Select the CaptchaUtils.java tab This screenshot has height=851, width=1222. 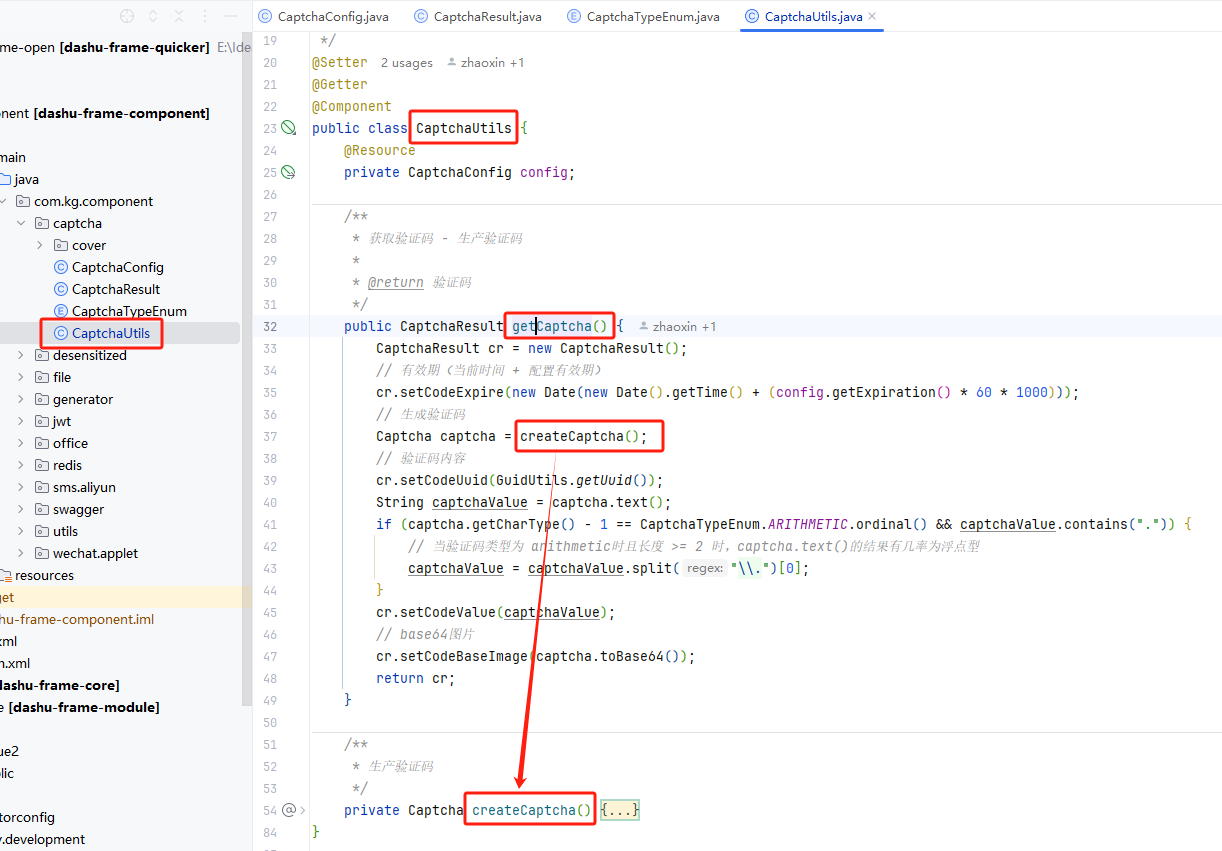click(812, 16)
